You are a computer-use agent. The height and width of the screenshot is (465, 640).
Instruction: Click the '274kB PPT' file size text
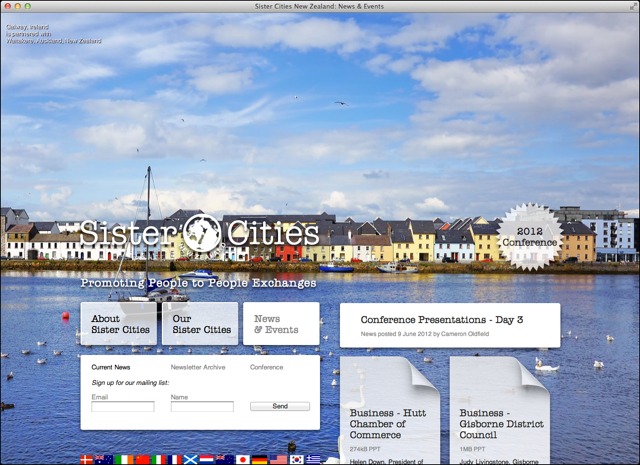(x=365, y=449)
